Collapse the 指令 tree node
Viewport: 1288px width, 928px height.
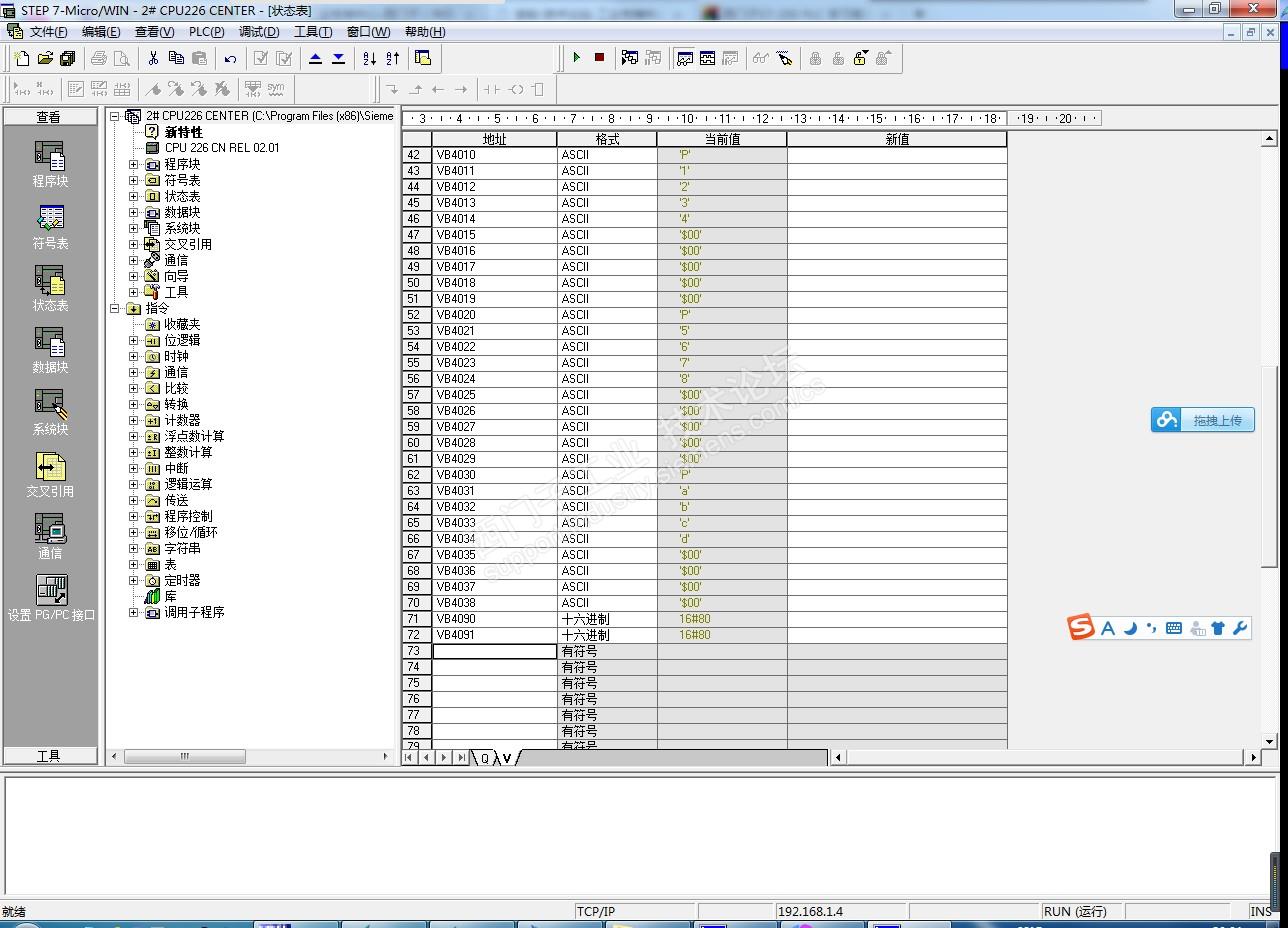click(116, 308)
